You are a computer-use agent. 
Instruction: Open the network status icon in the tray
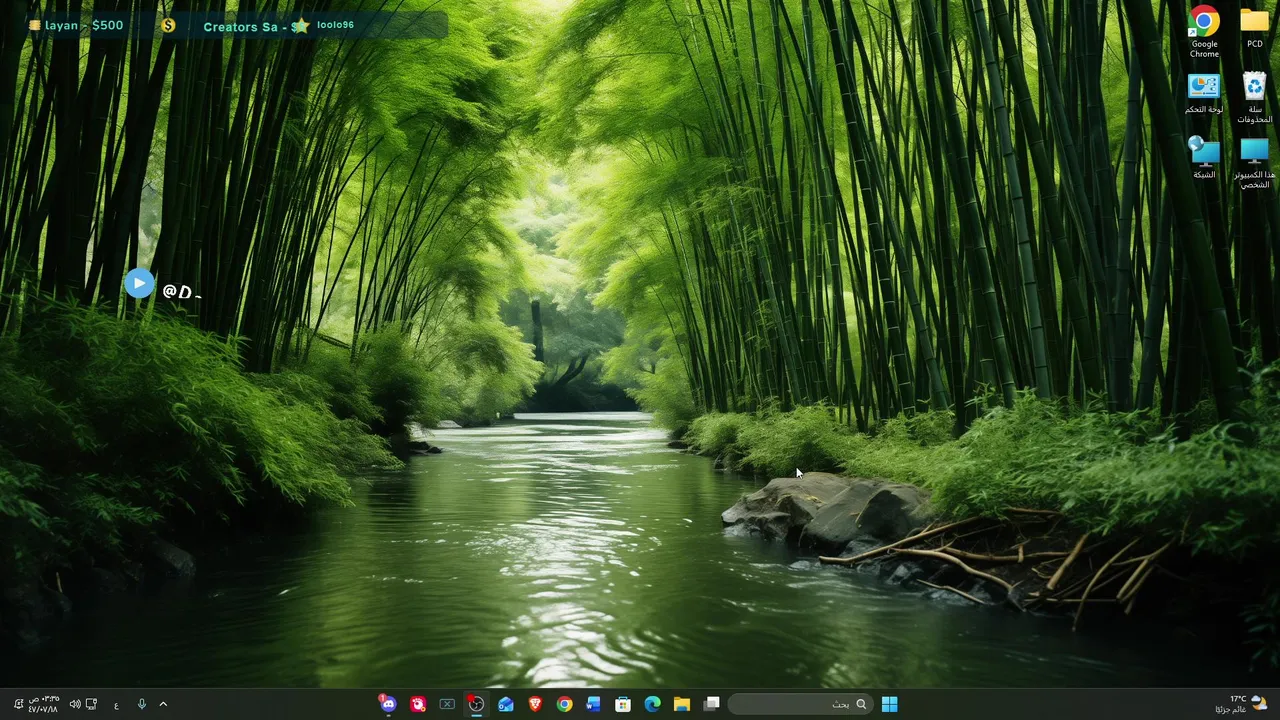click(91, 704)
